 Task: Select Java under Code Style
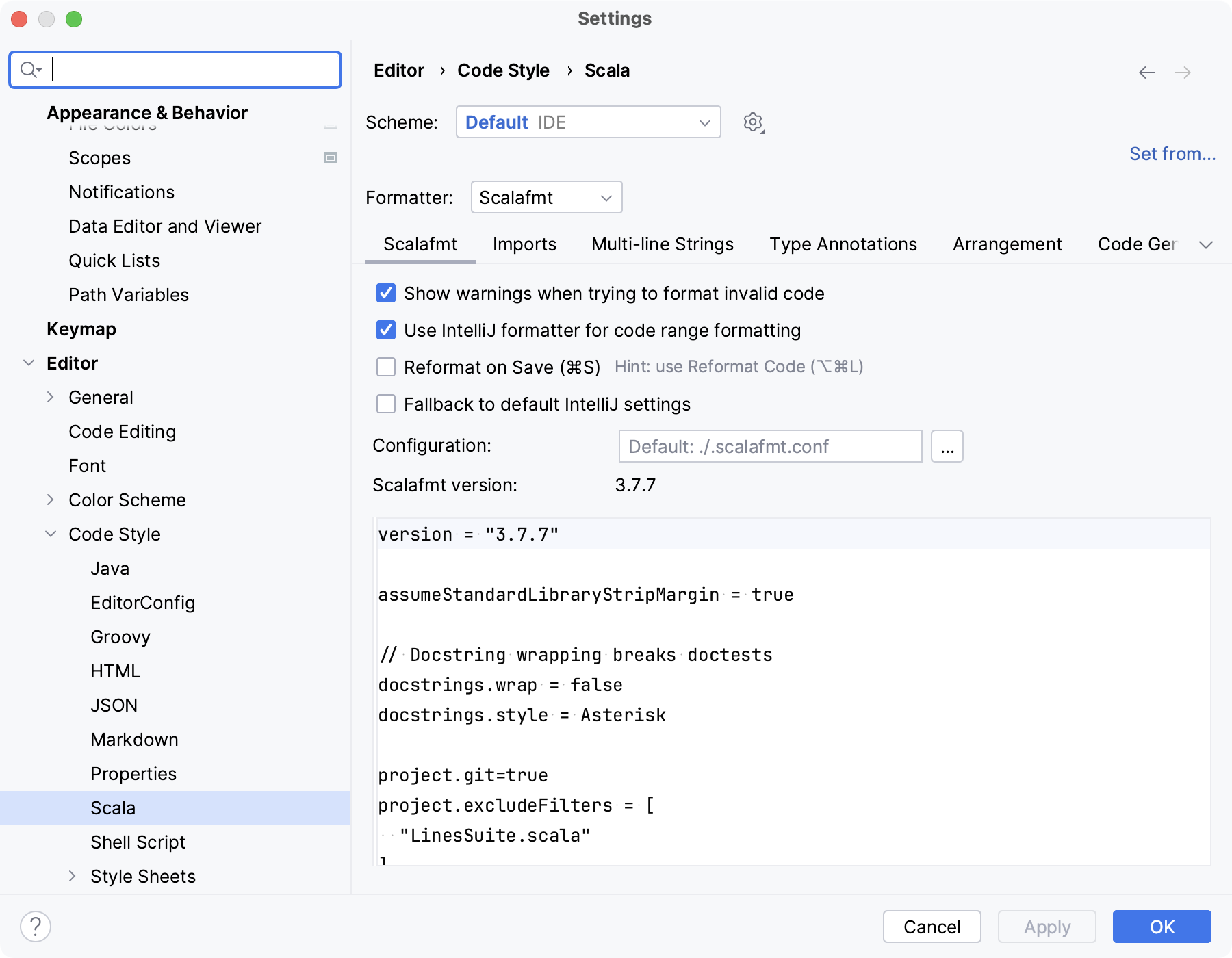click(x=110, y=568)
